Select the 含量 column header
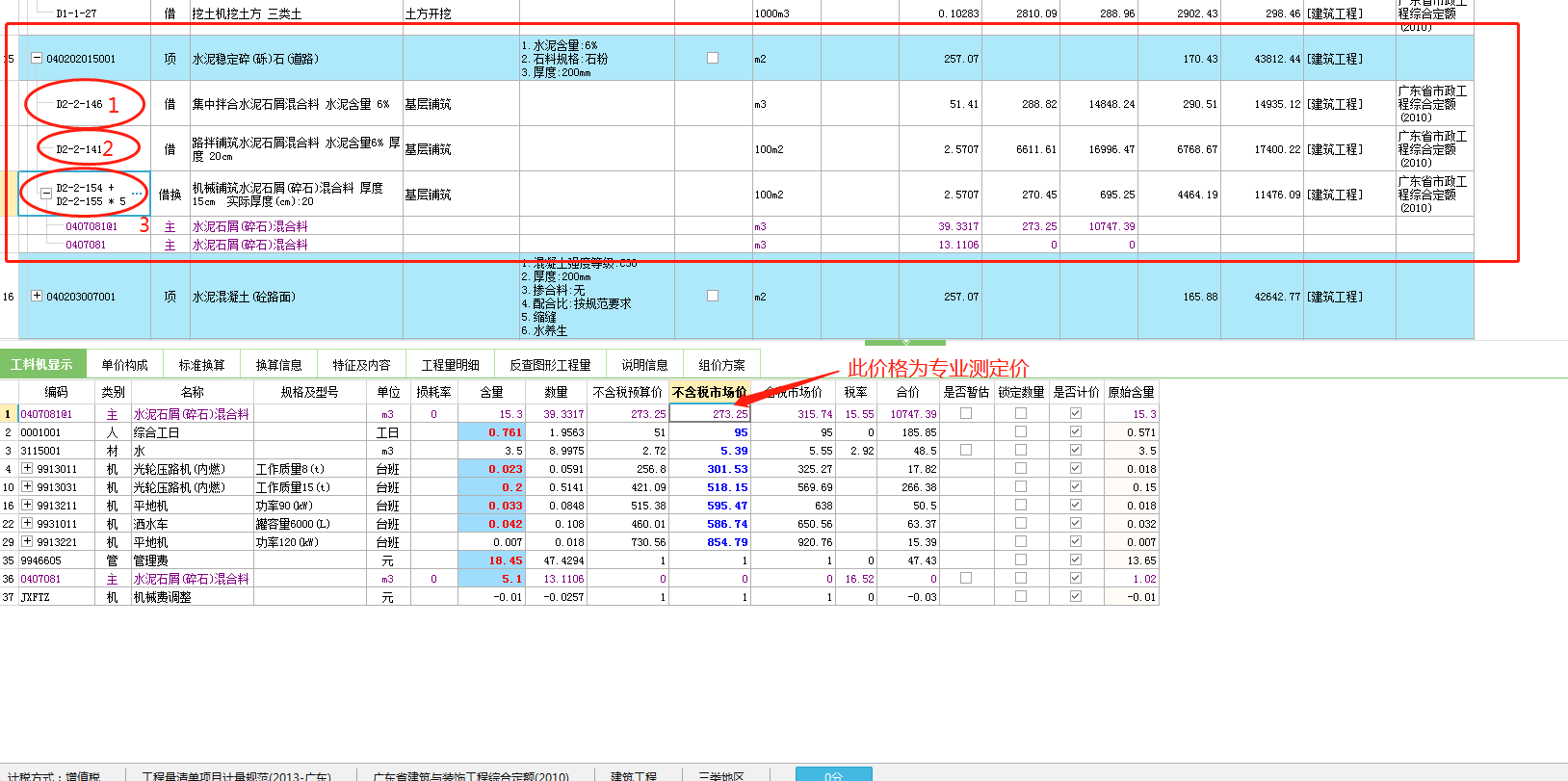This screenshot has height=781, width=1568. pyautogui.click(x=491, y=392)
